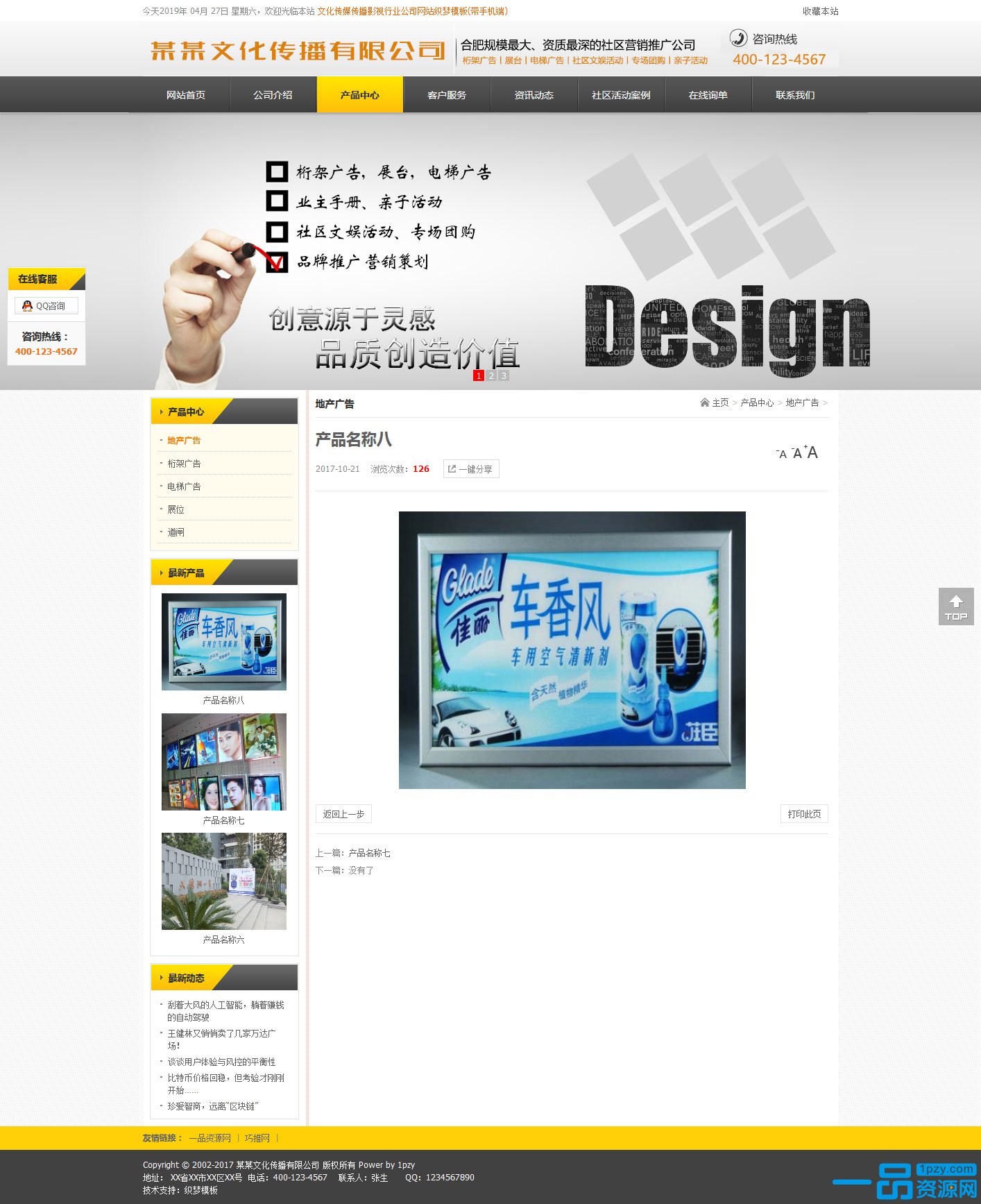Open the 网站首页 nav item

pyautogui.click(x=186, y=95)
